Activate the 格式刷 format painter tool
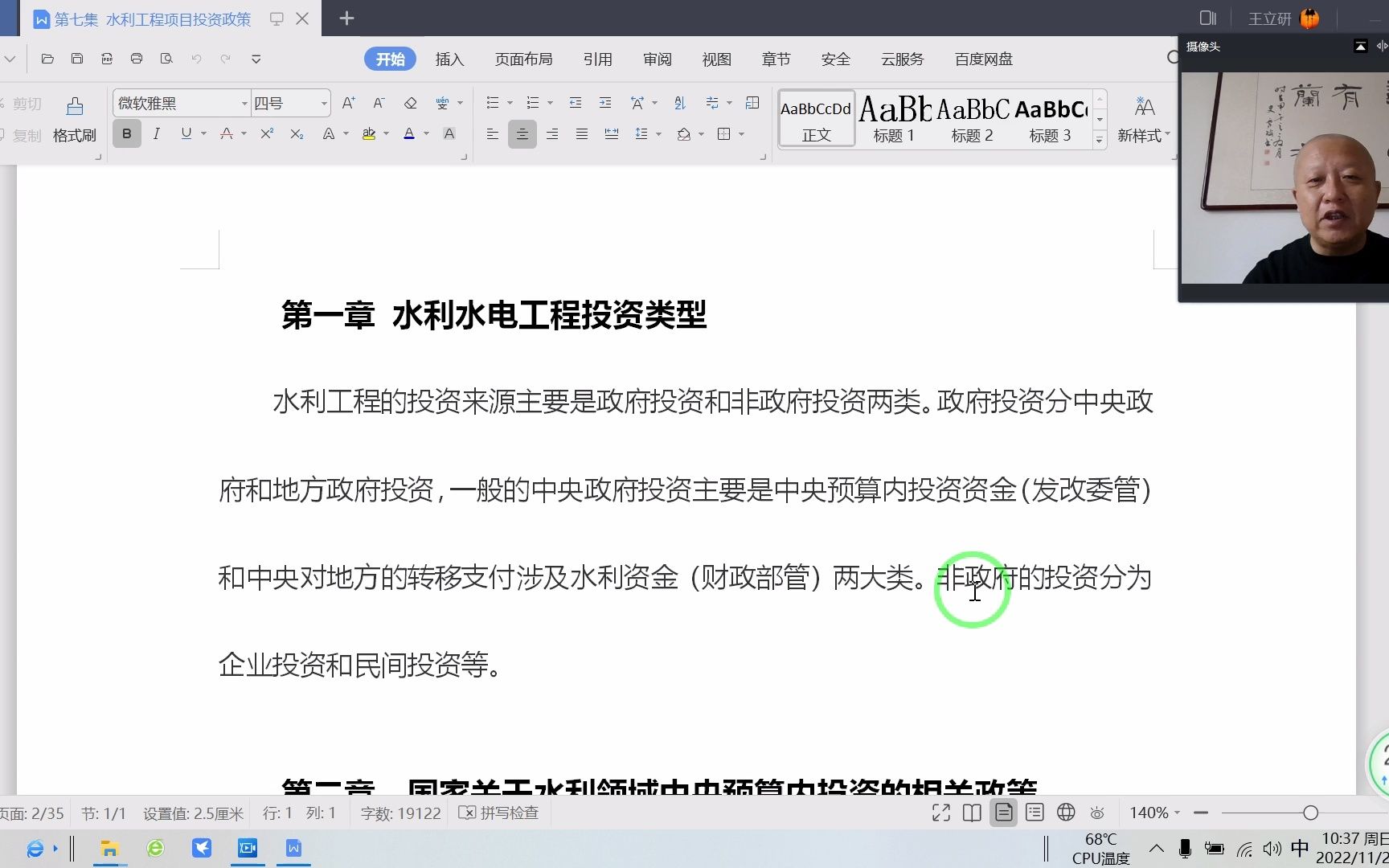The image size is (1389, 868). tap(73, 119)
